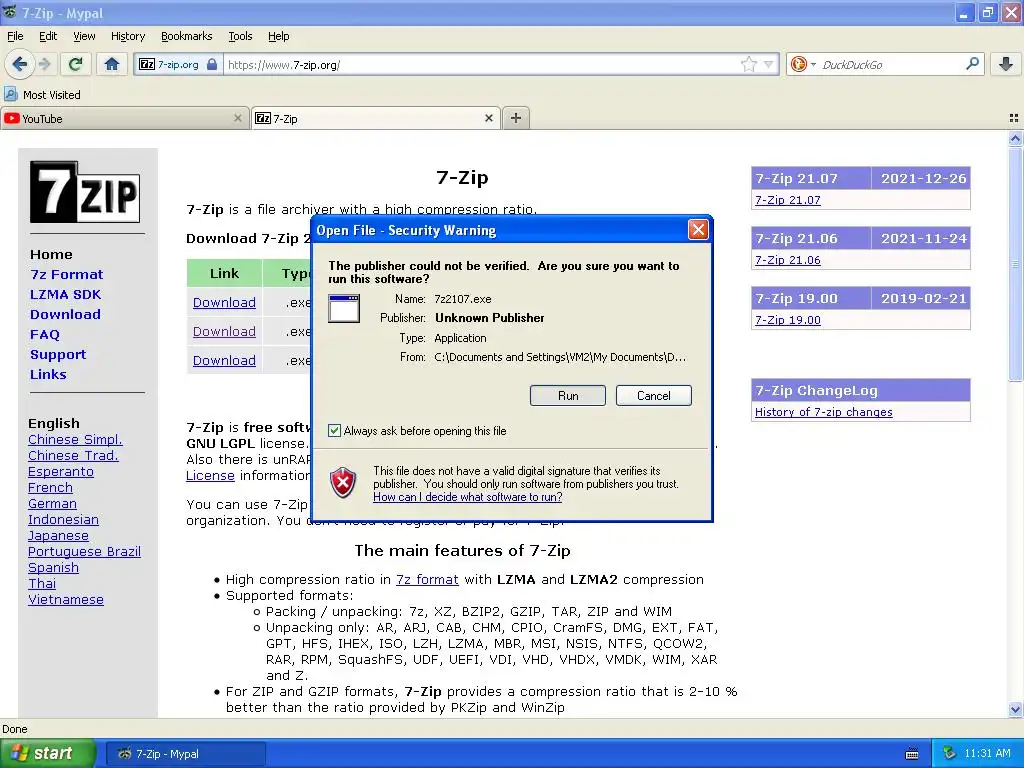Image resolution: width=1024 pixels, height=768 pixels.
Task: Click the Cancel button
Action: (653, 396)
